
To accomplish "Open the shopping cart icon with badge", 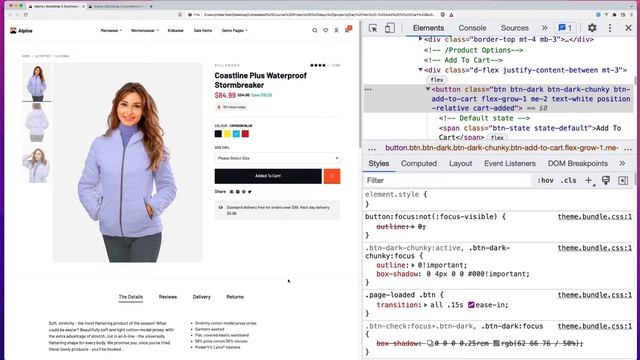I will pyautogui.click(x=348, y=29).
